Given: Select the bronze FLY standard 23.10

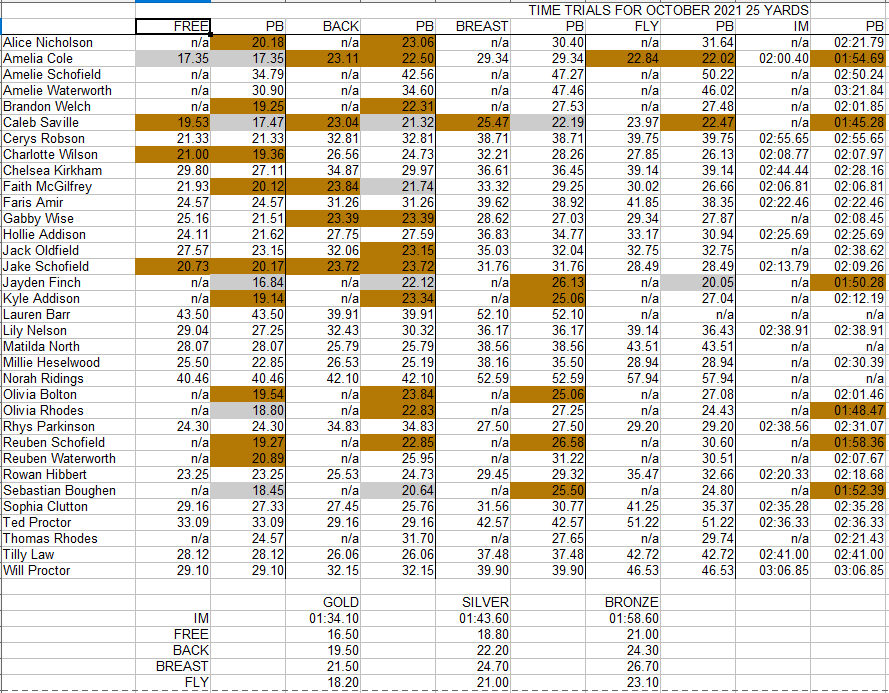Looking at the screenshot, I should (623, 682).
